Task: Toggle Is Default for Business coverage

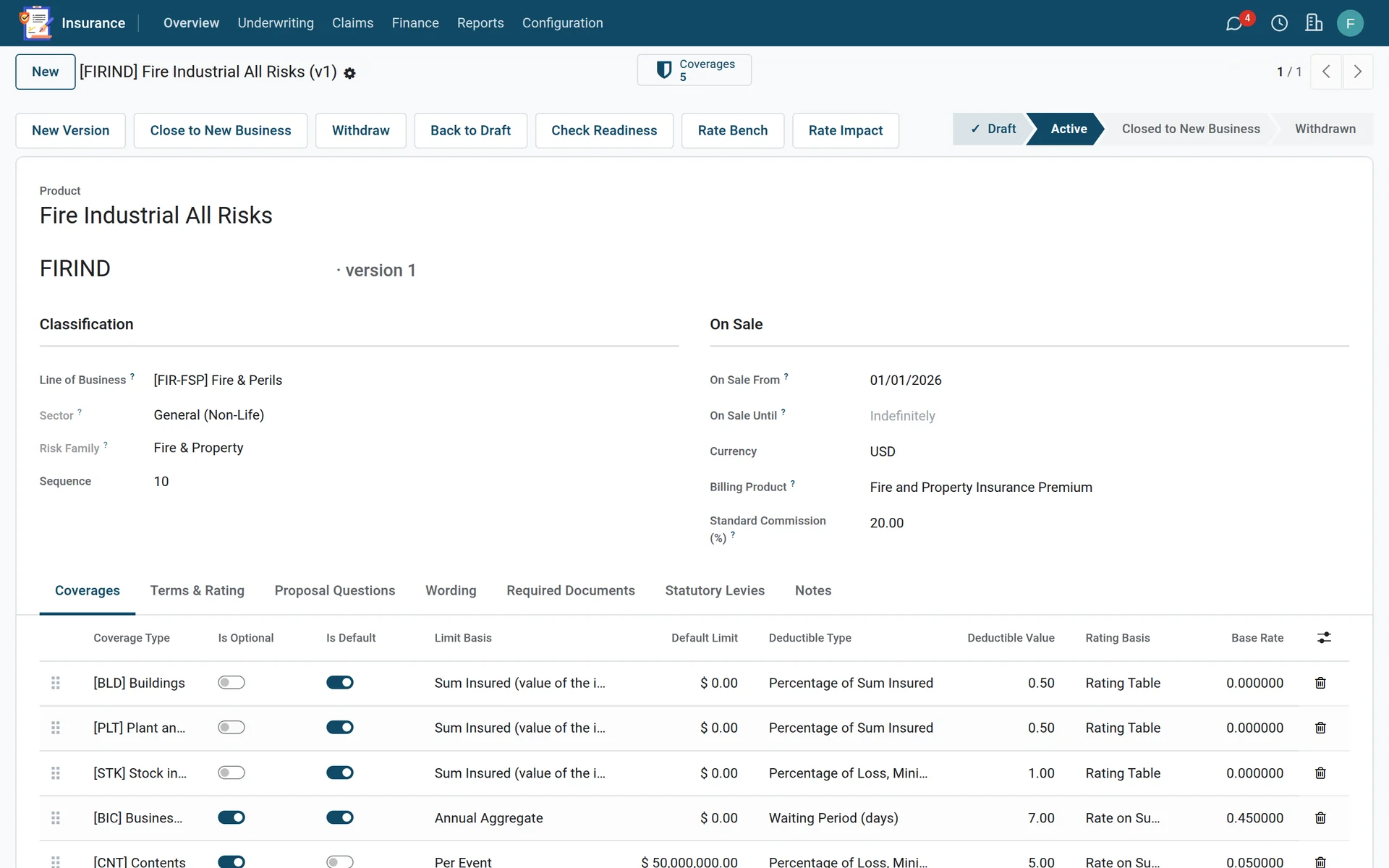Action: click(x=340, y=817)
